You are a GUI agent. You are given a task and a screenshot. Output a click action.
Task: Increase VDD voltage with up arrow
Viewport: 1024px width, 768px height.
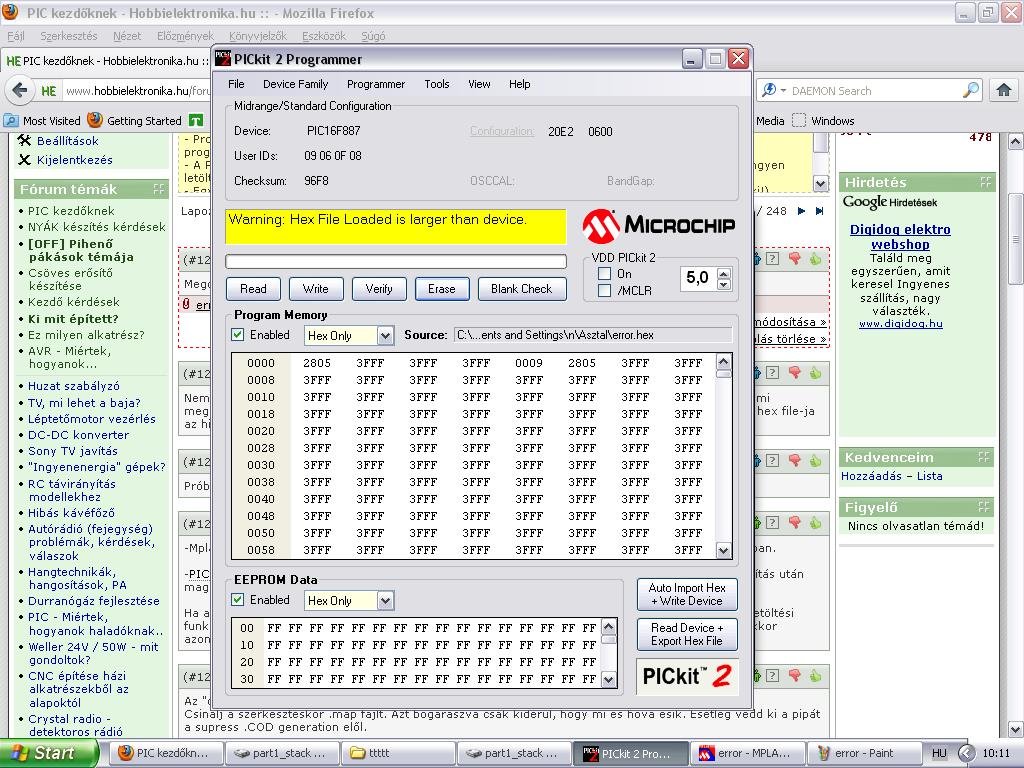coord(724,274)
